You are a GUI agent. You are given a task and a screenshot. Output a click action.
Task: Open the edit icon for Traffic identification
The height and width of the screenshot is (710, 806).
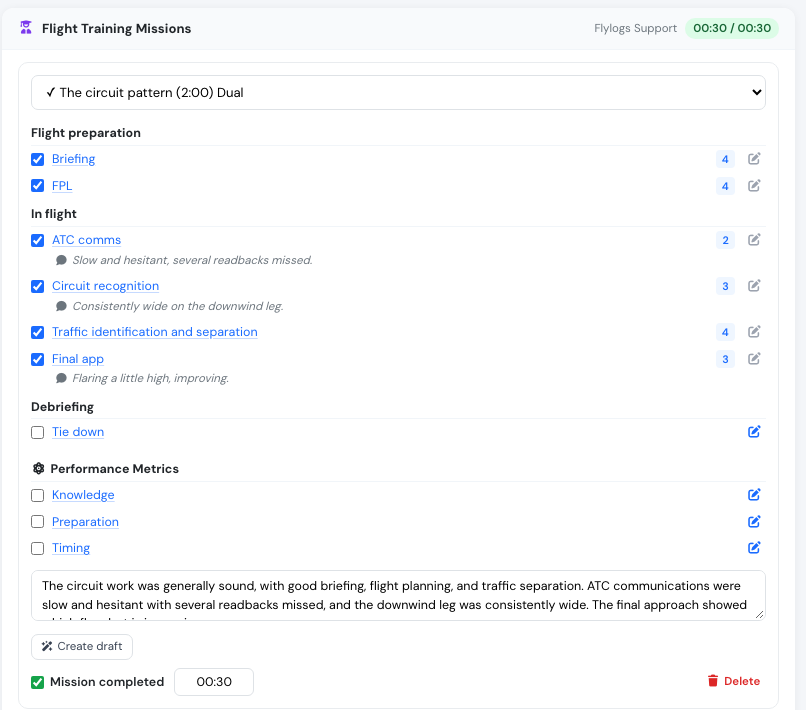754,332
